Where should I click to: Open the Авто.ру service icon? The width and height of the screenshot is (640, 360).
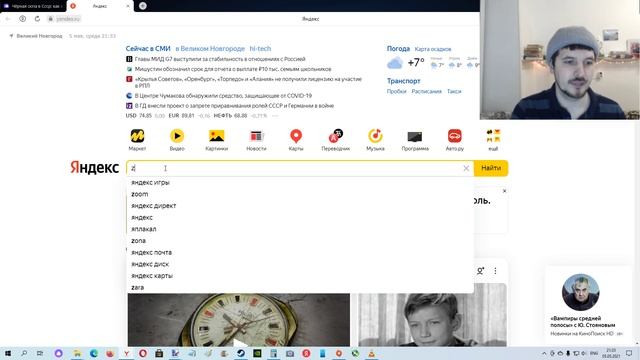454,136
